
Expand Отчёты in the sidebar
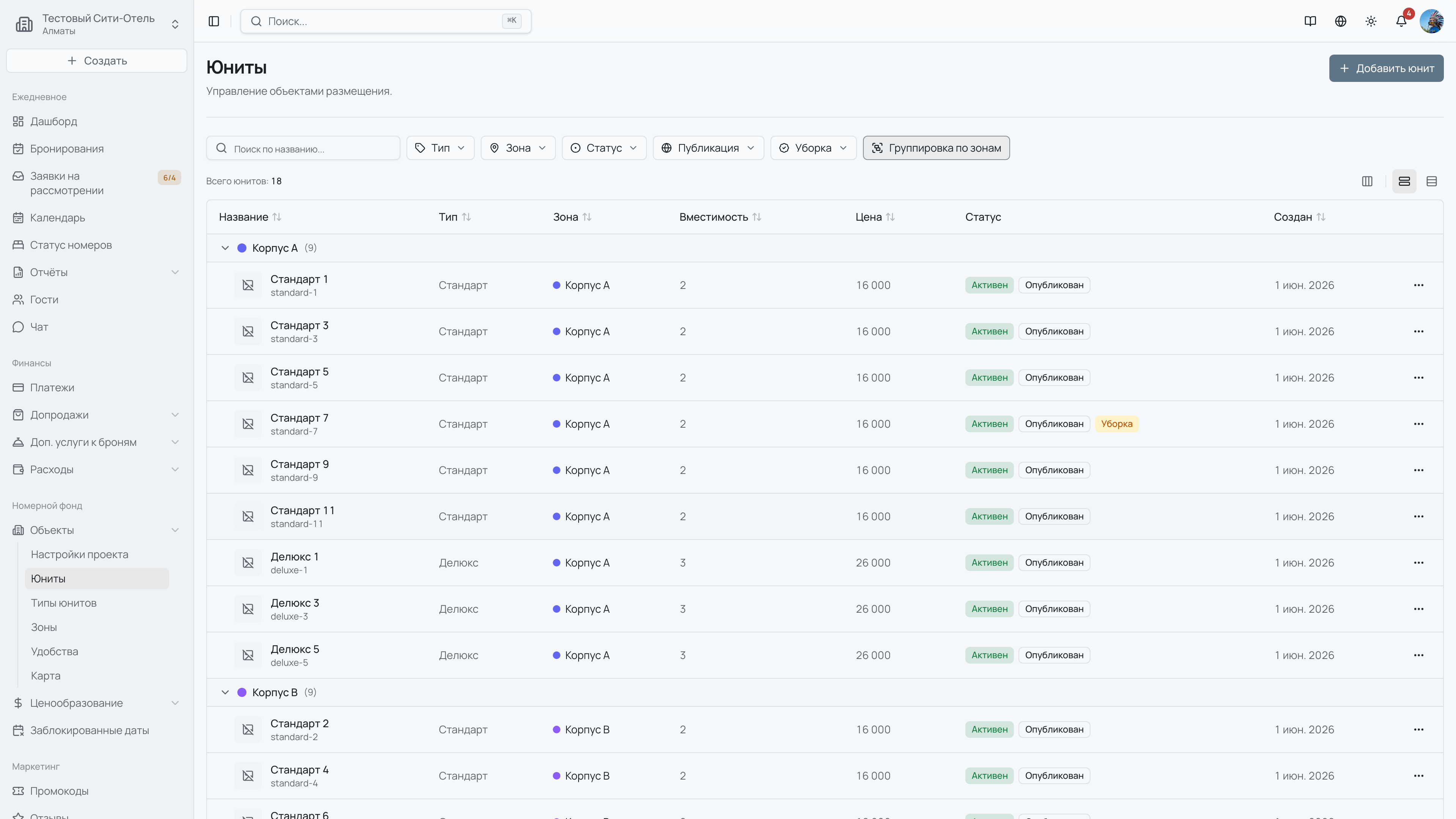[x=96, y=273]
